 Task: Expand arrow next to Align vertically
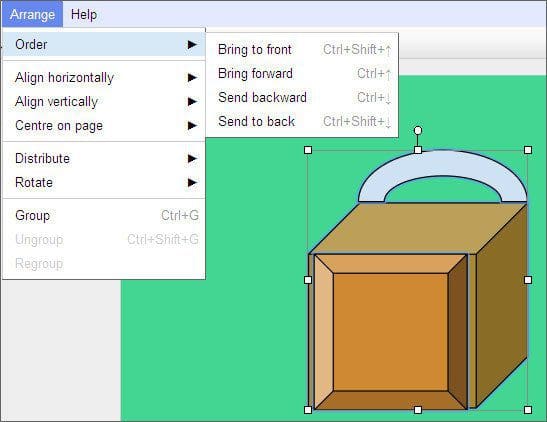tap(192, 101)
